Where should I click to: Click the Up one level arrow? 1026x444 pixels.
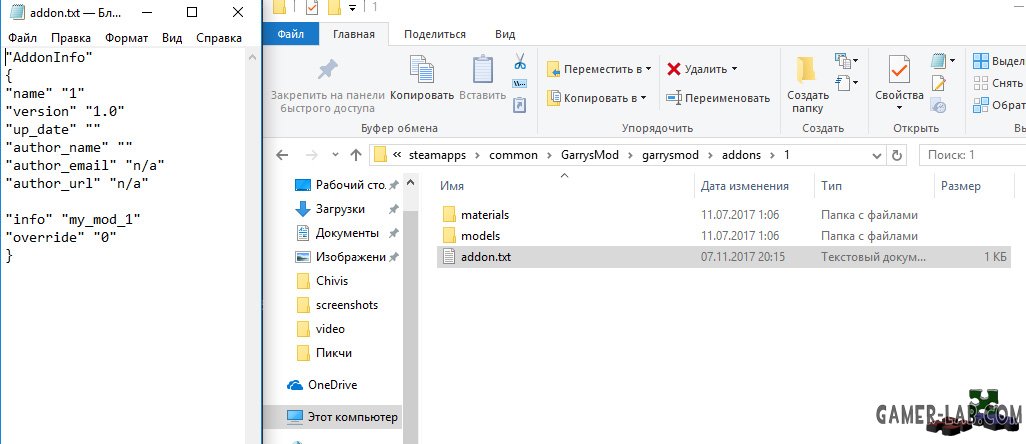pos(355,155)
